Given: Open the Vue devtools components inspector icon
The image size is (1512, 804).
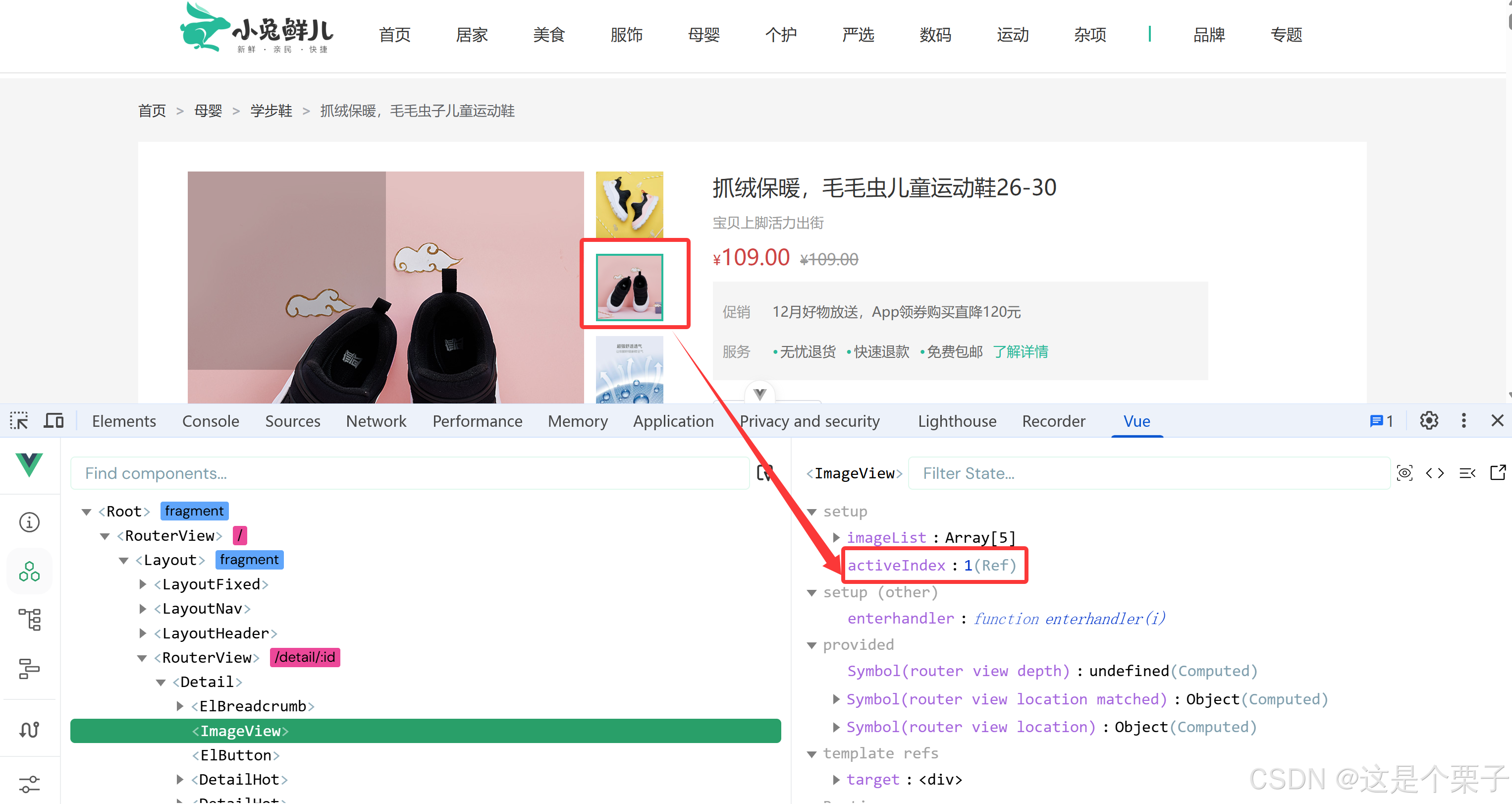Looking at the screenshot, I should [x=29, y=571].
